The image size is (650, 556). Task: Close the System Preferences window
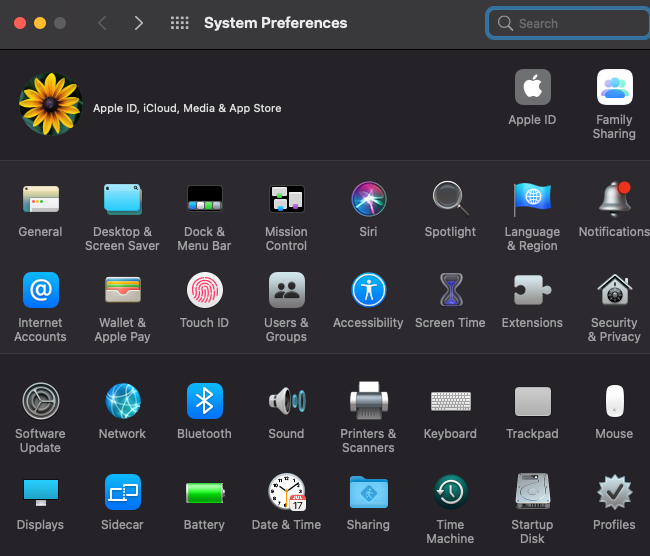20,23
